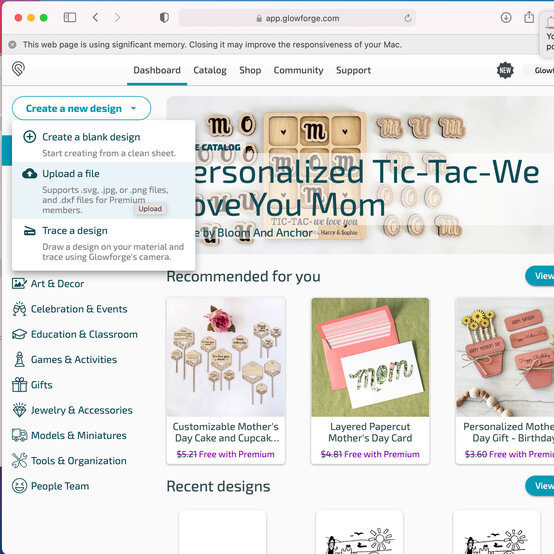Go back with Safari's back arrow
This screenshot has height=554, width=554.
(x=95, y=17)
